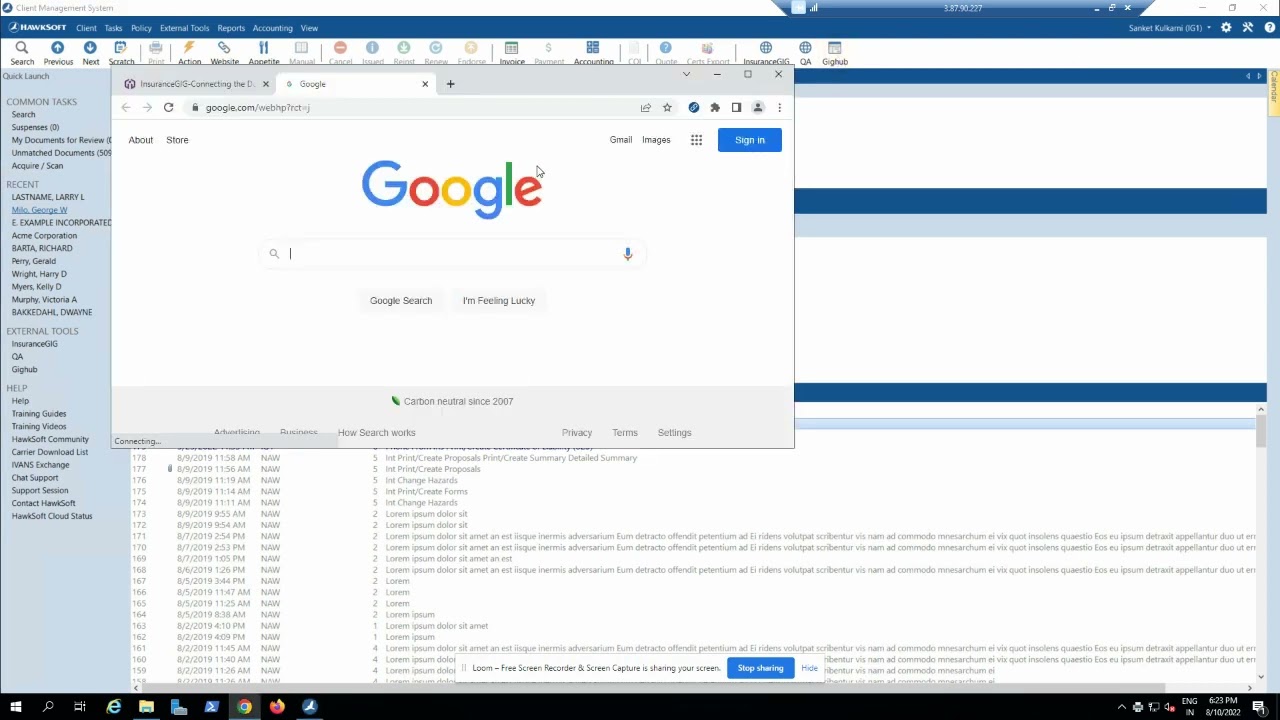
Task: Open the HawkSoft tools wrench icon
Action: click(x=1248, y=28)
